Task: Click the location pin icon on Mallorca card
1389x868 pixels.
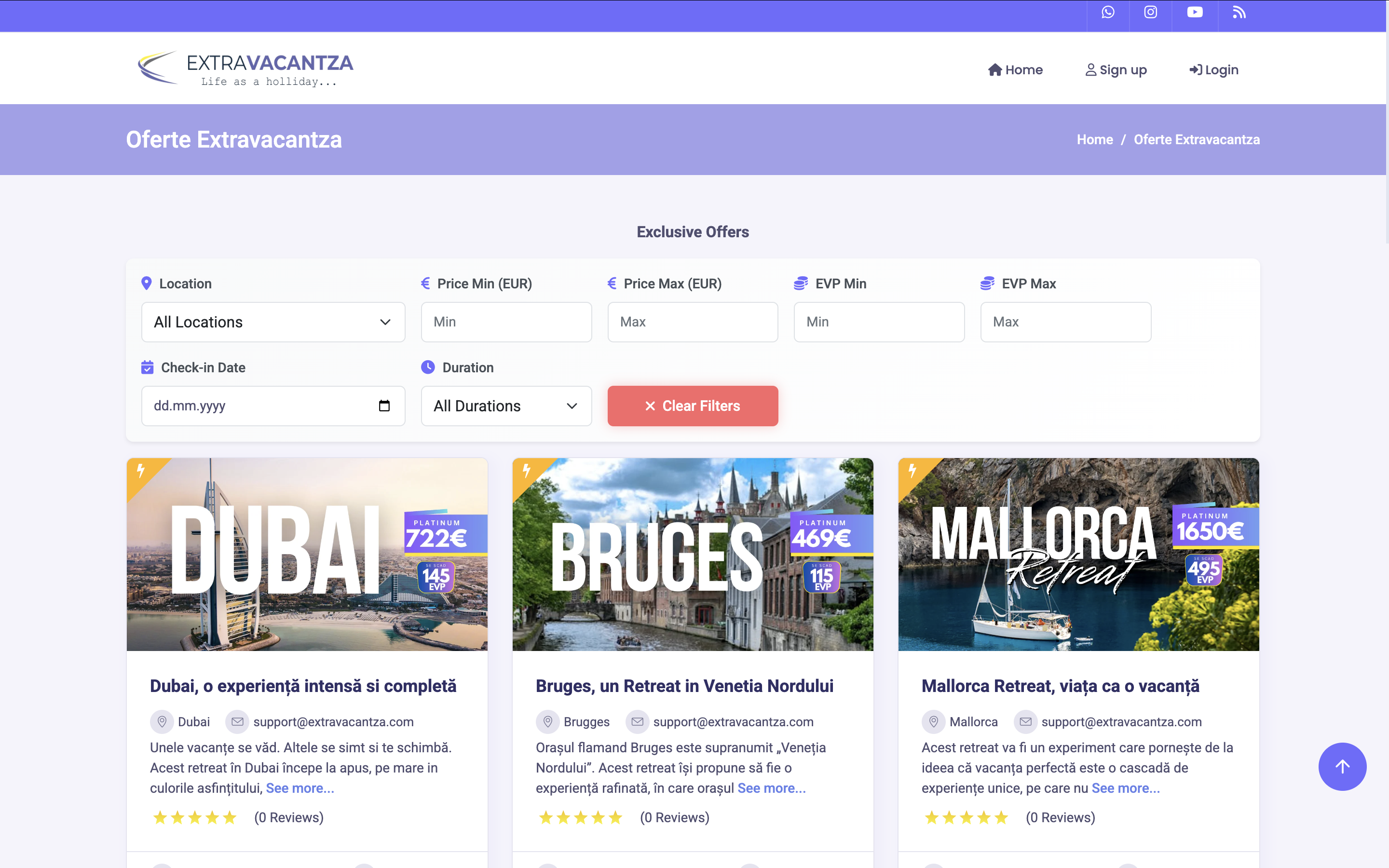Action: (933, 721)
